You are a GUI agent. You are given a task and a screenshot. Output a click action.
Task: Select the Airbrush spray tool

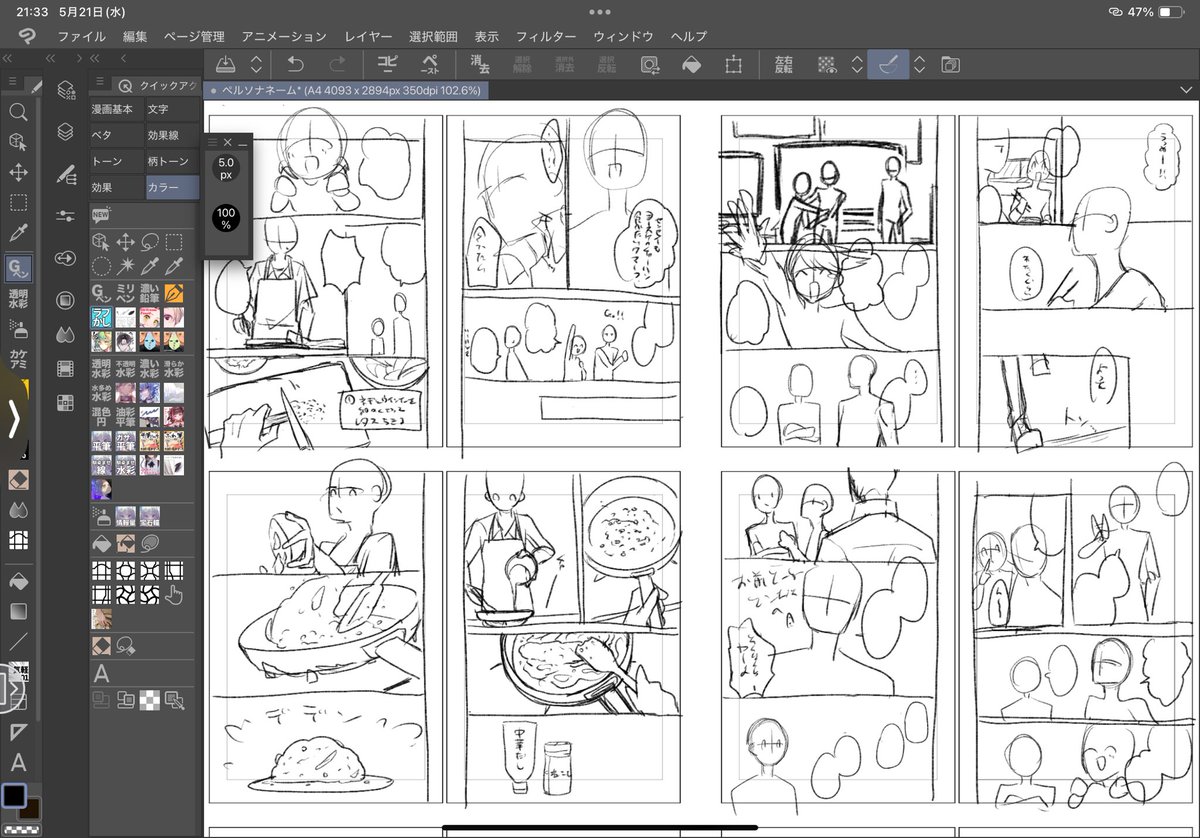click(18, 328)
